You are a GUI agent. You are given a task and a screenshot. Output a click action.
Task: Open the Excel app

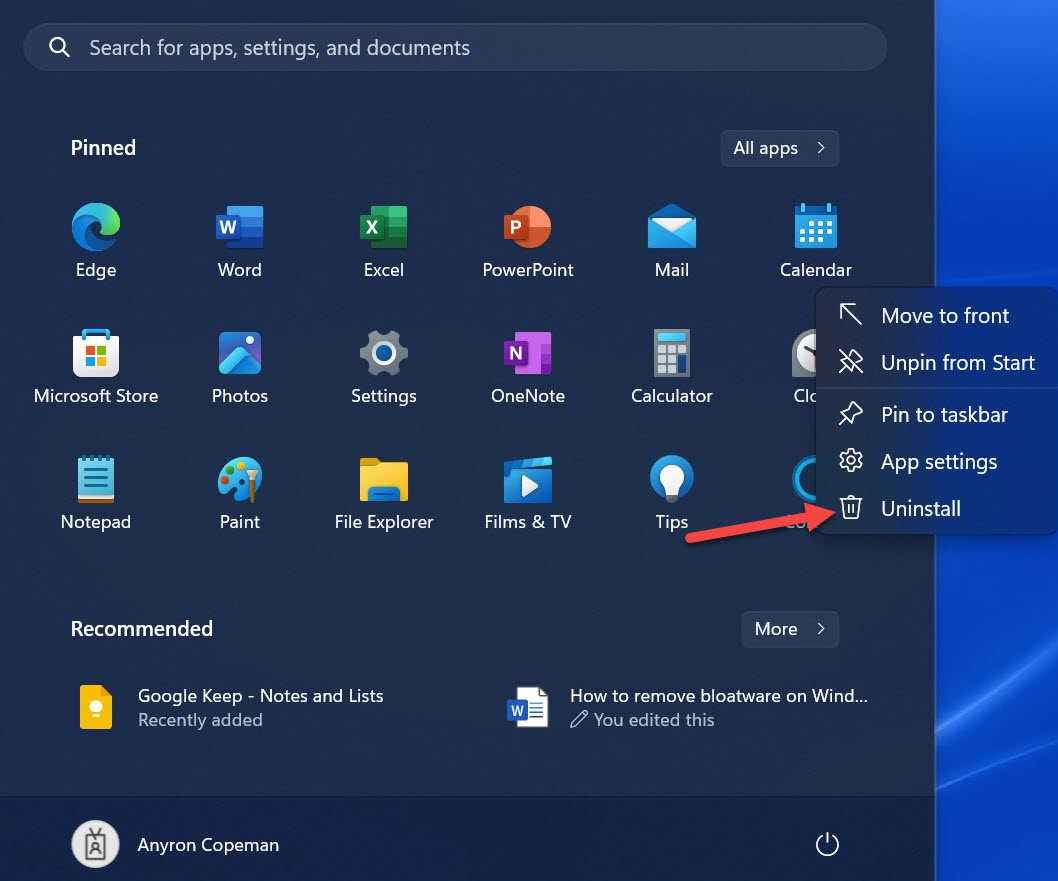click(383, 240)
